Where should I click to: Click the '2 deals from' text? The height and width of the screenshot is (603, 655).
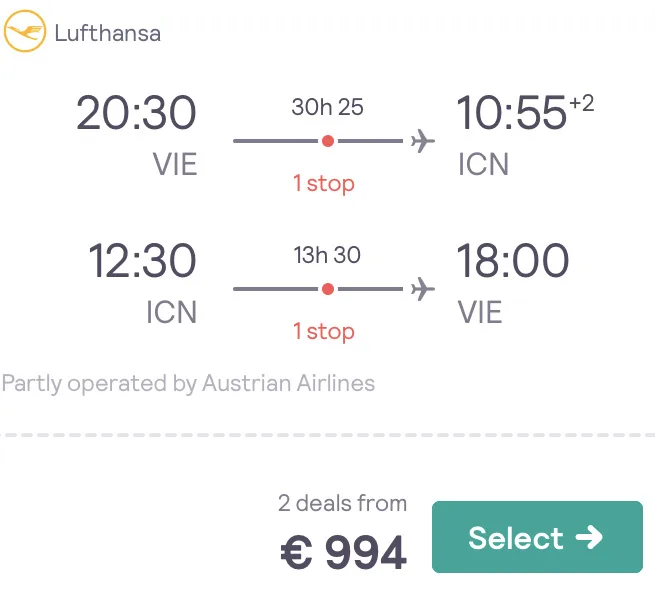point(343,503)
